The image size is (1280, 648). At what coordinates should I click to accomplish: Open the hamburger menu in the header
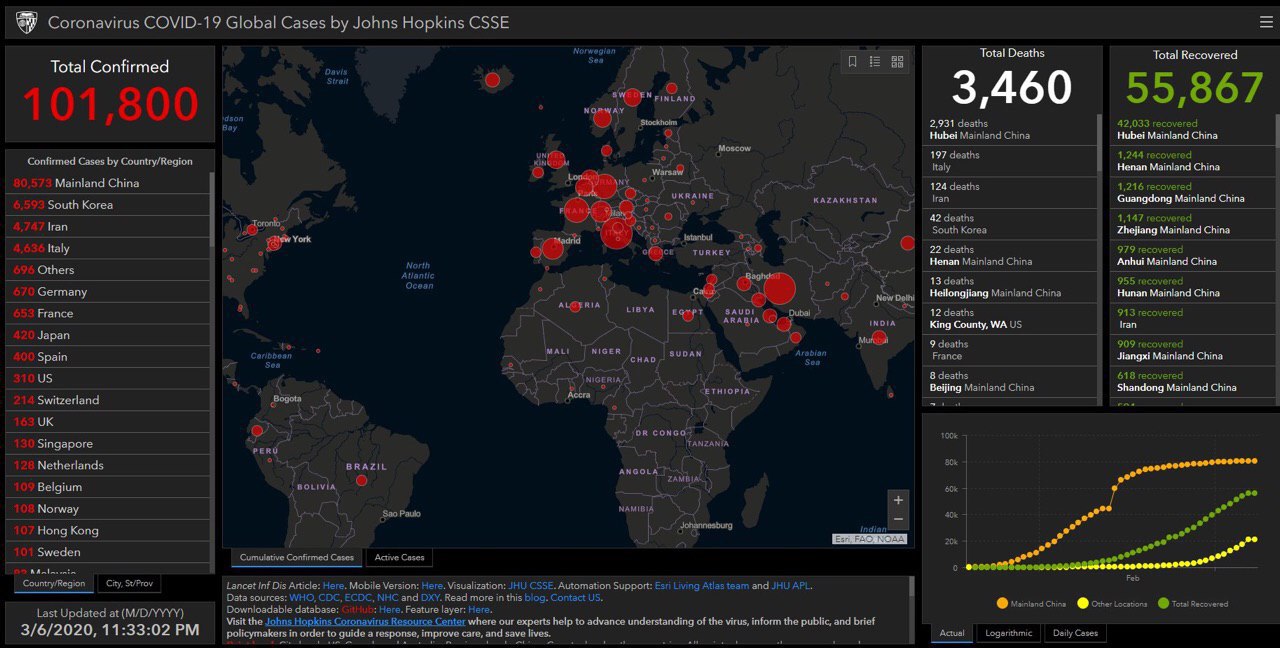click(1266, 22)
